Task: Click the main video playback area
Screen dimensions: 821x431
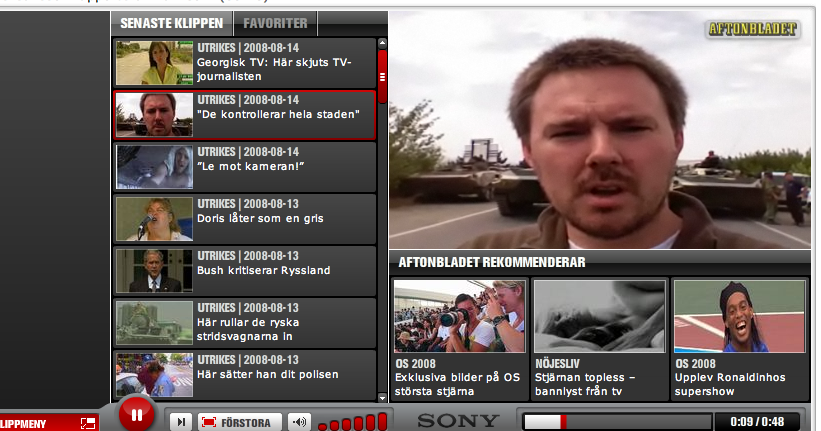Action: (x=600, y=130)
